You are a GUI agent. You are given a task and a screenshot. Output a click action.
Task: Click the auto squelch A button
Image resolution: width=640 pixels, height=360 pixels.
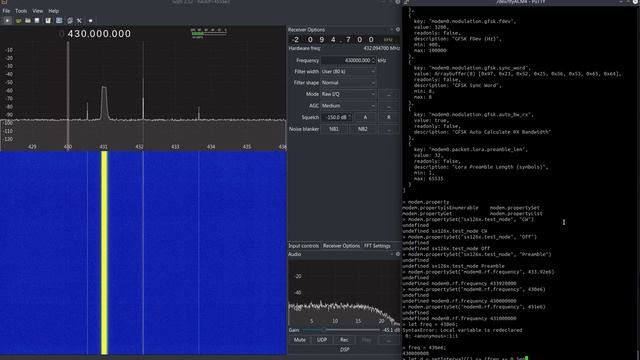coord(365,117)
